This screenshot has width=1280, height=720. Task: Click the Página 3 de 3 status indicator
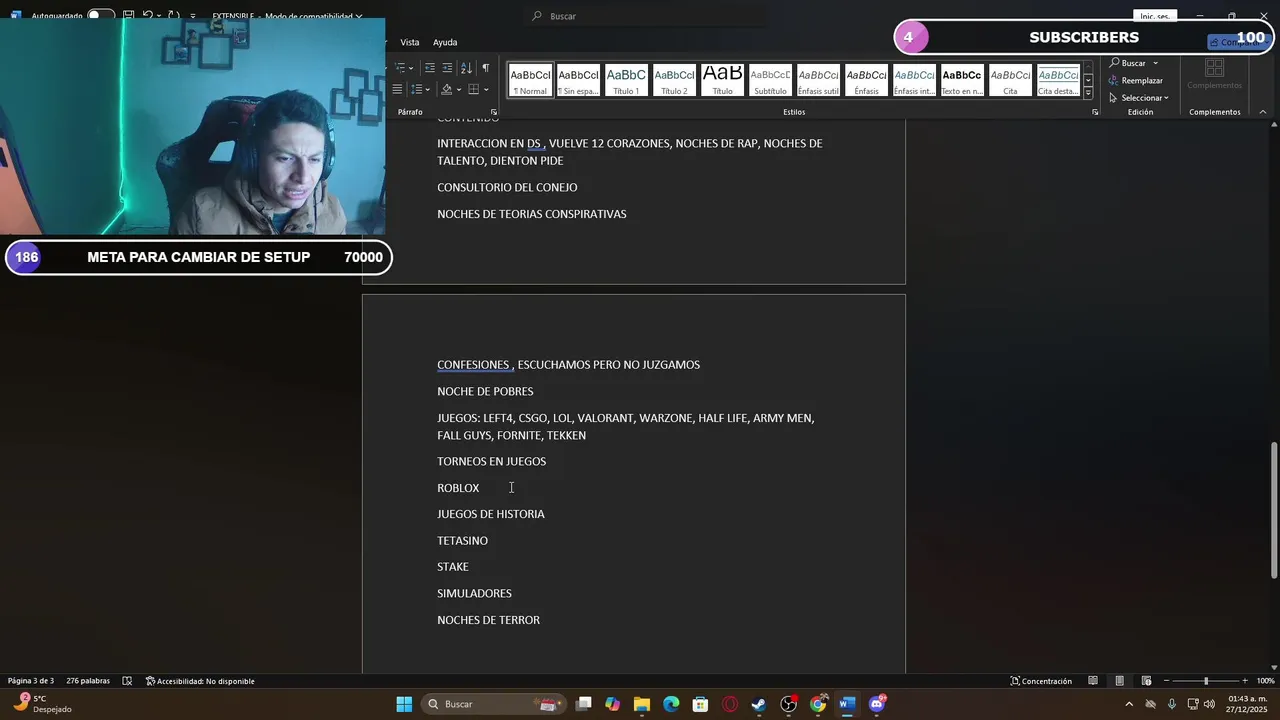31,681
